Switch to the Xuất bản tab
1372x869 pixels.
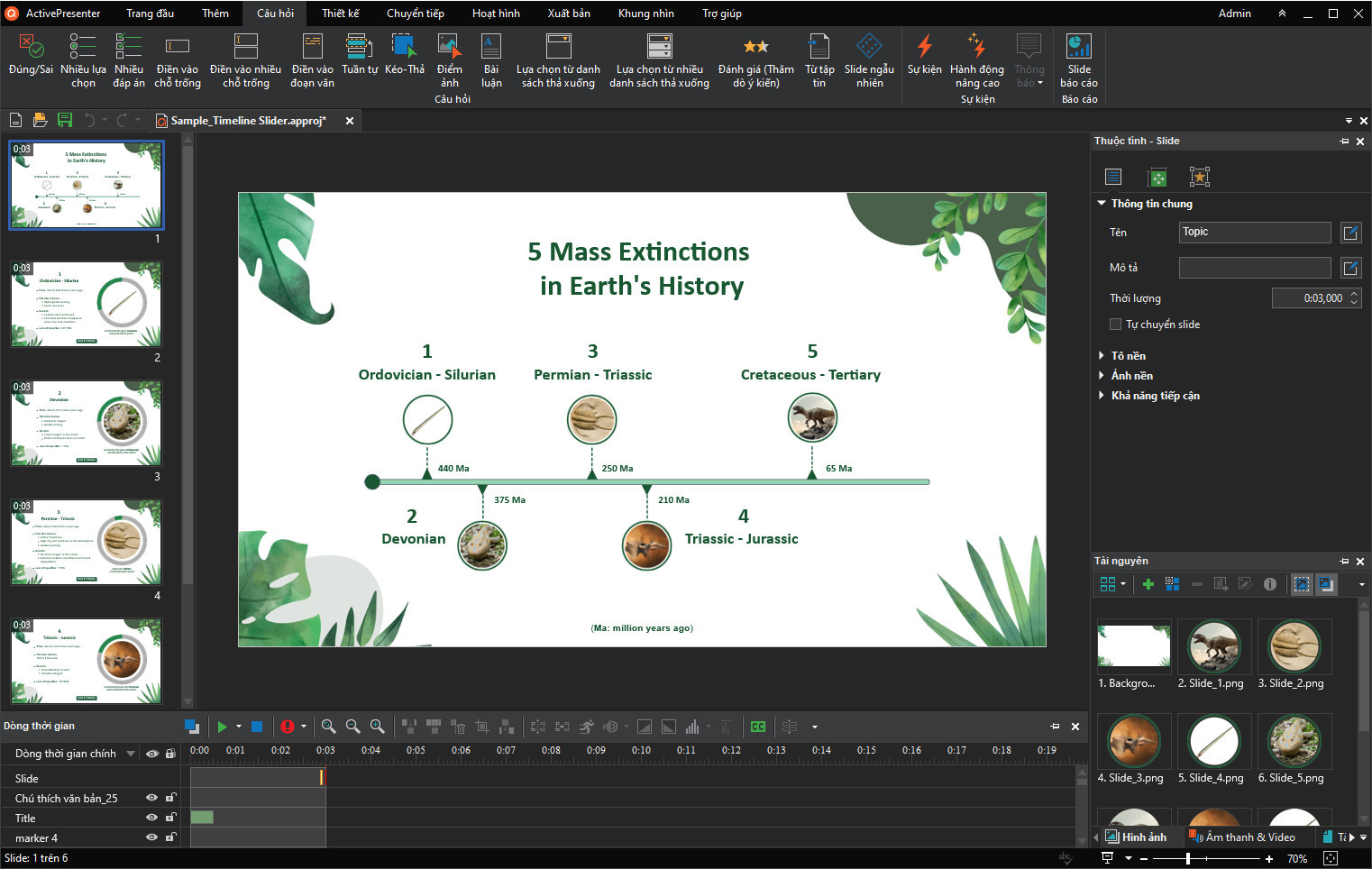pos(568,14)
